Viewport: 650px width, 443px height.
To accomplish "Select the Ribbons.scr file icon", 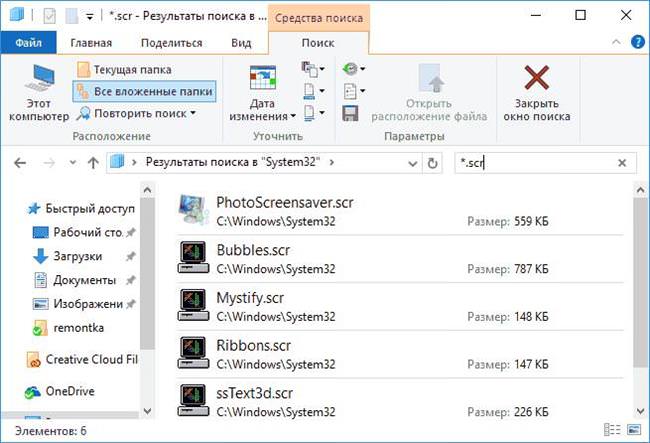I will (x=193, y=353).
